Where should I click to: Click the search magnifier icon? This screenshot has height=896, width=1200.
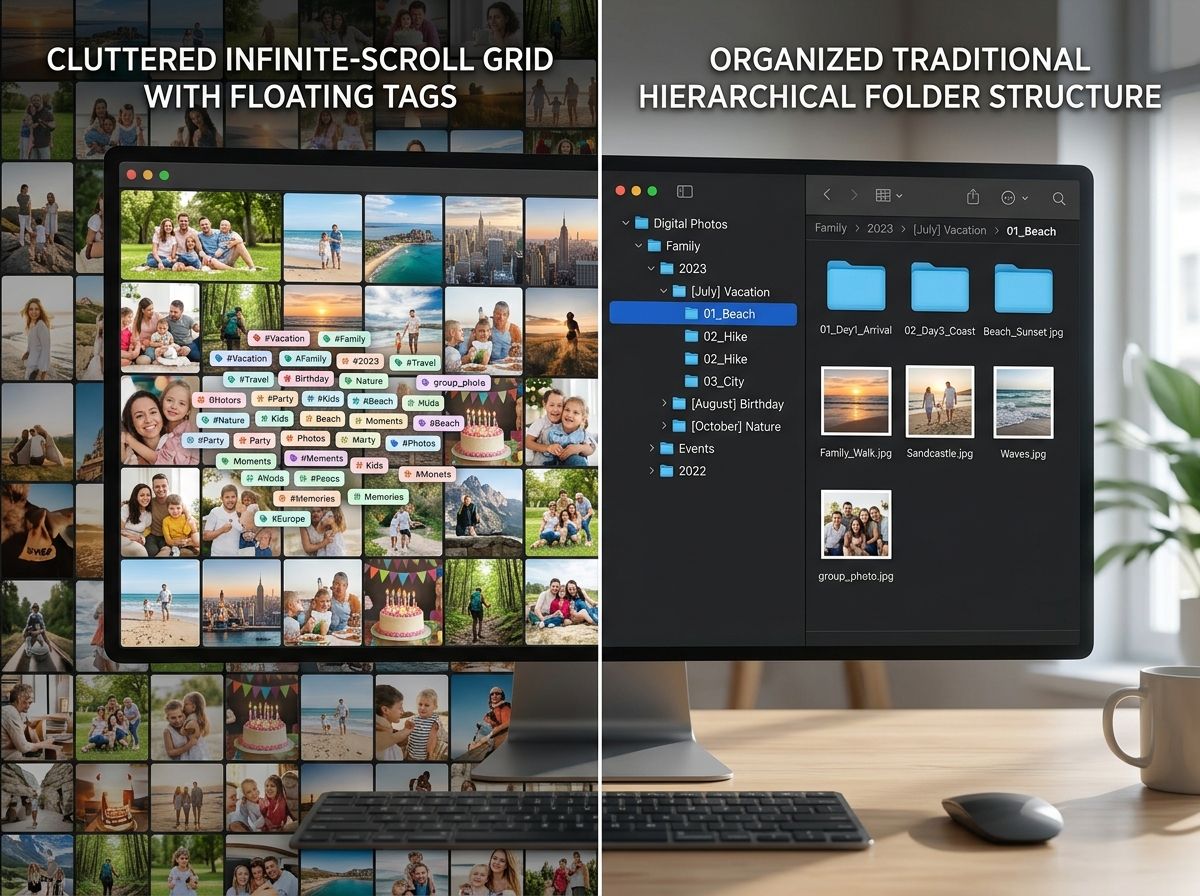click(x=1059, y=199)
